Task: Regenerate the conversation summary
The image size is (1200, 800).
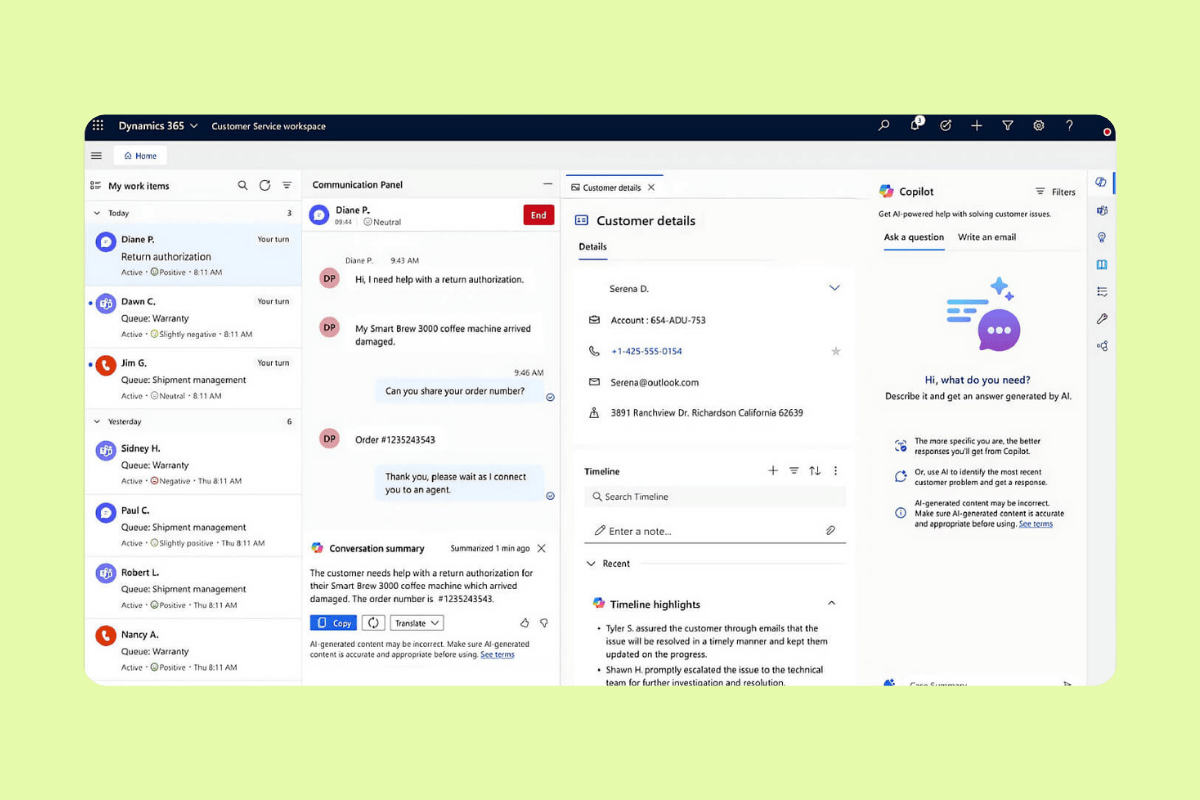Action: 372,623
